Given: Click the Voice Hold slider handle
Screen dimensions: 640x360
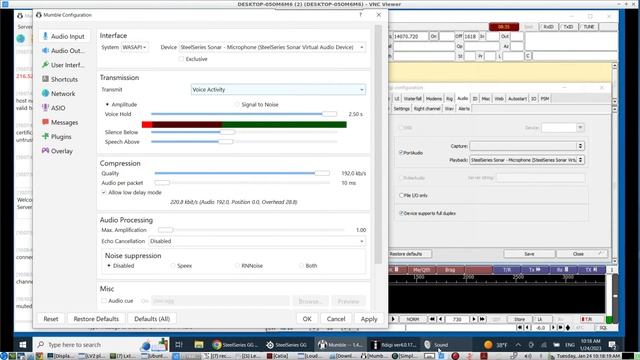Looking at the screenshot, I should tap(329, 114).
